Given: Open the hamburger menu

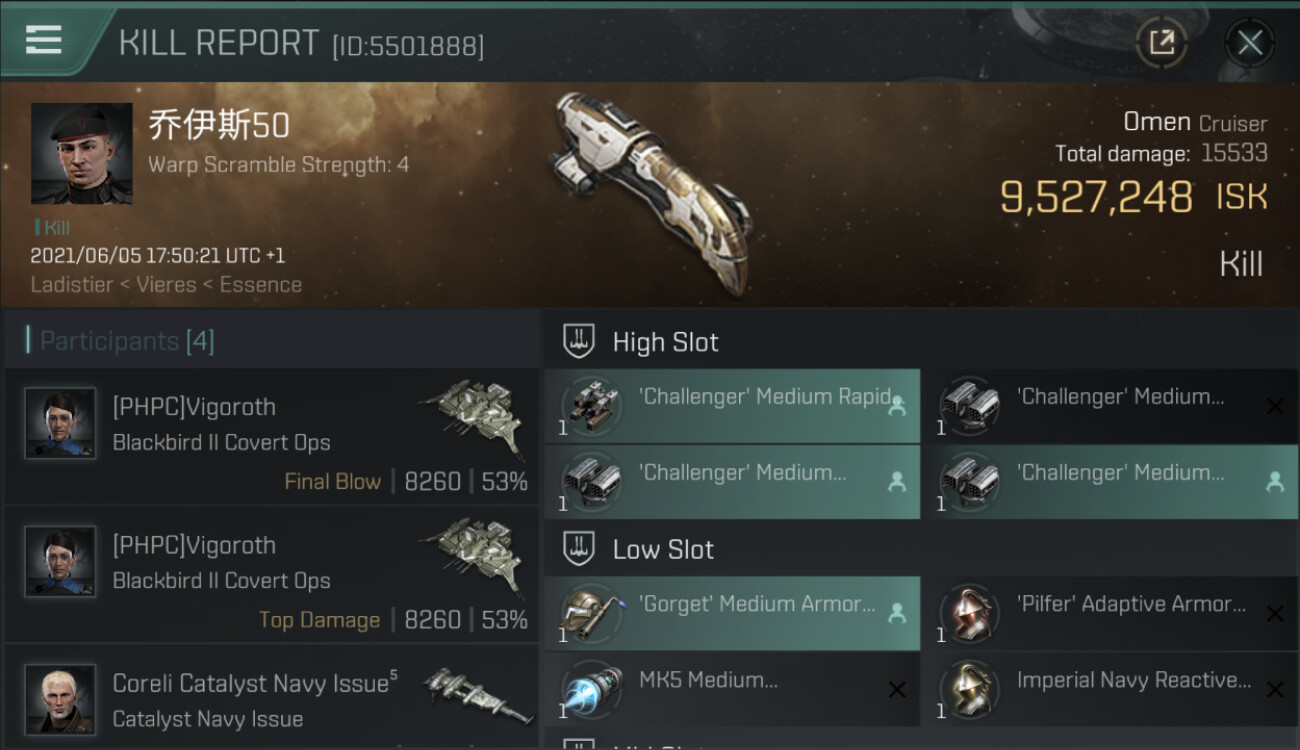Looking at the screenshot, I should (x=44, y=40).
